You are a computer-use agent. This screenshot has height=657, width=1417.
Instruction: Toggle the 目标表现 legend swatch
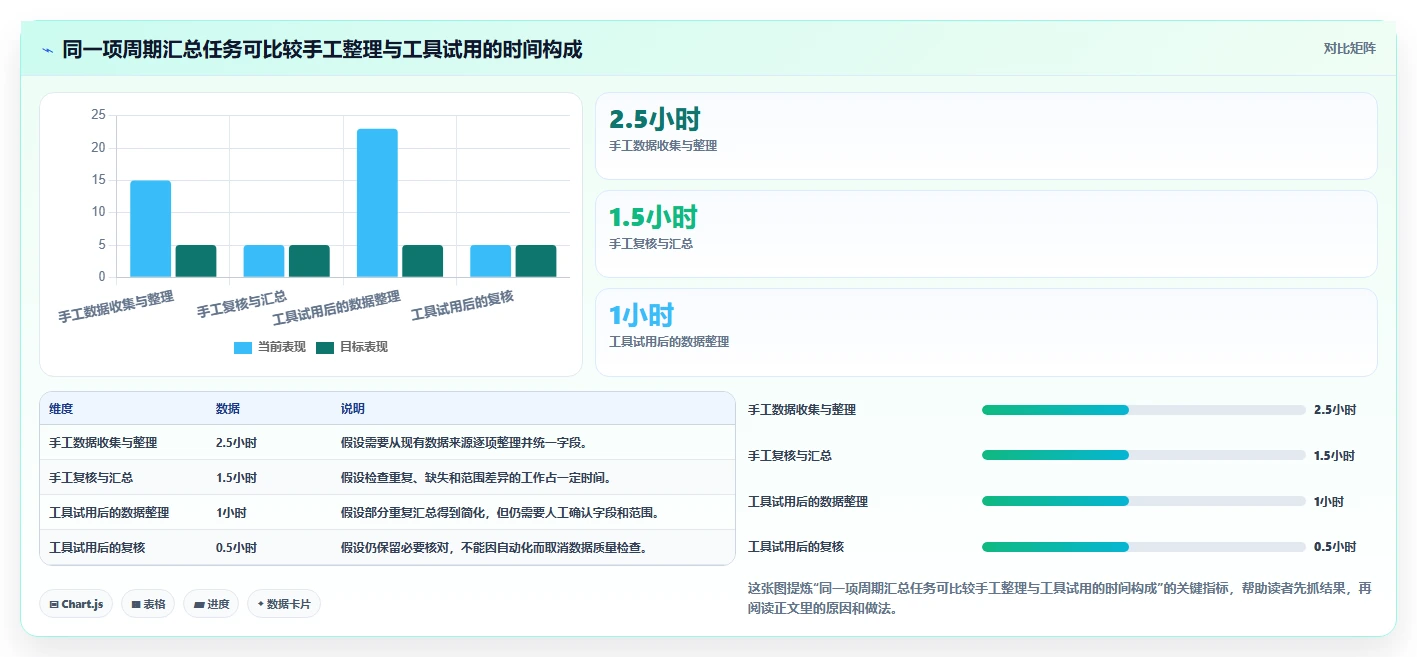pos(325,347)
